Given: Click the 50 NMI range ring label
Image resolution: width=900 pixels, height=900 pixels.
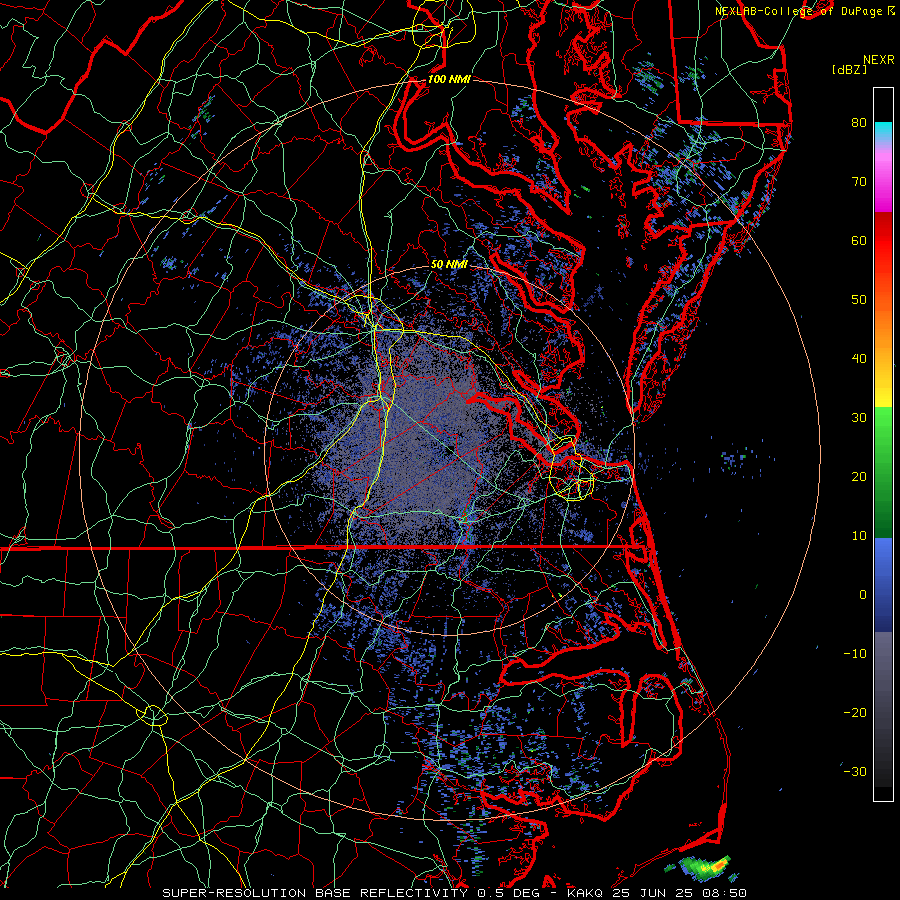Looking at the screenshot, I should (449, 264).
